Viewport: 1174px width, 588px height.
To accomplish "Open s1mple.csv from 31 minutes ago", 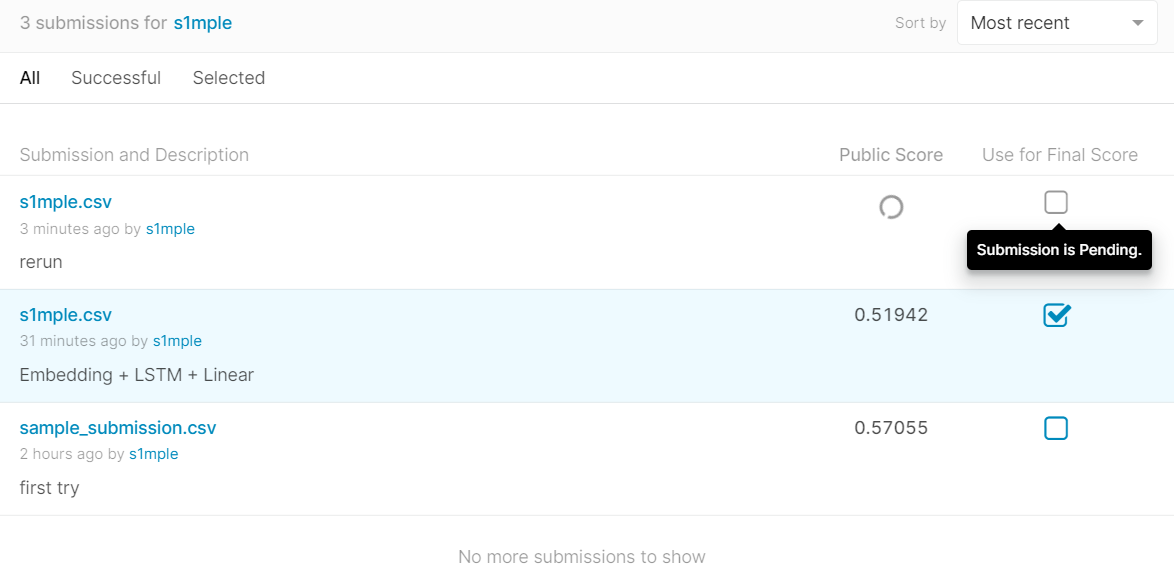I will click(x=66, y=315).
